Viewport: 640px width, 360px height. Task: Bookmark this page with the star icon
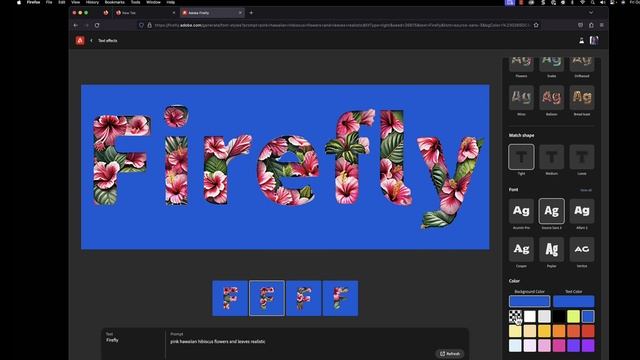click(536, 25)
